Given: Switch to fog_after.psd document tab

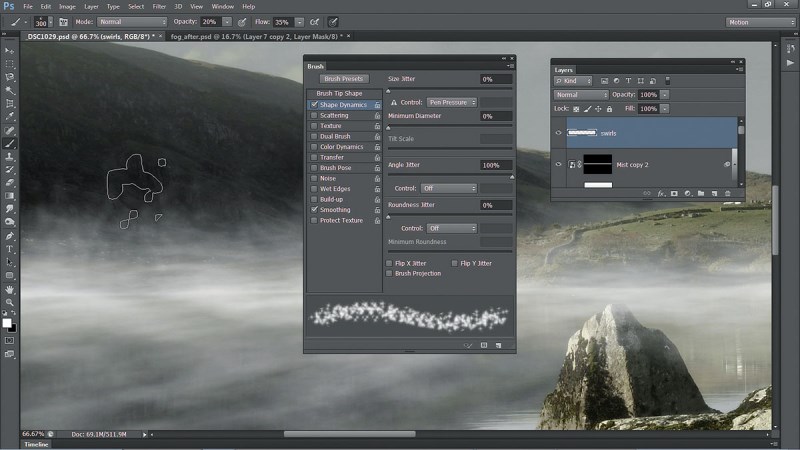Looking at the screenshot, I should tap(256, 37).
